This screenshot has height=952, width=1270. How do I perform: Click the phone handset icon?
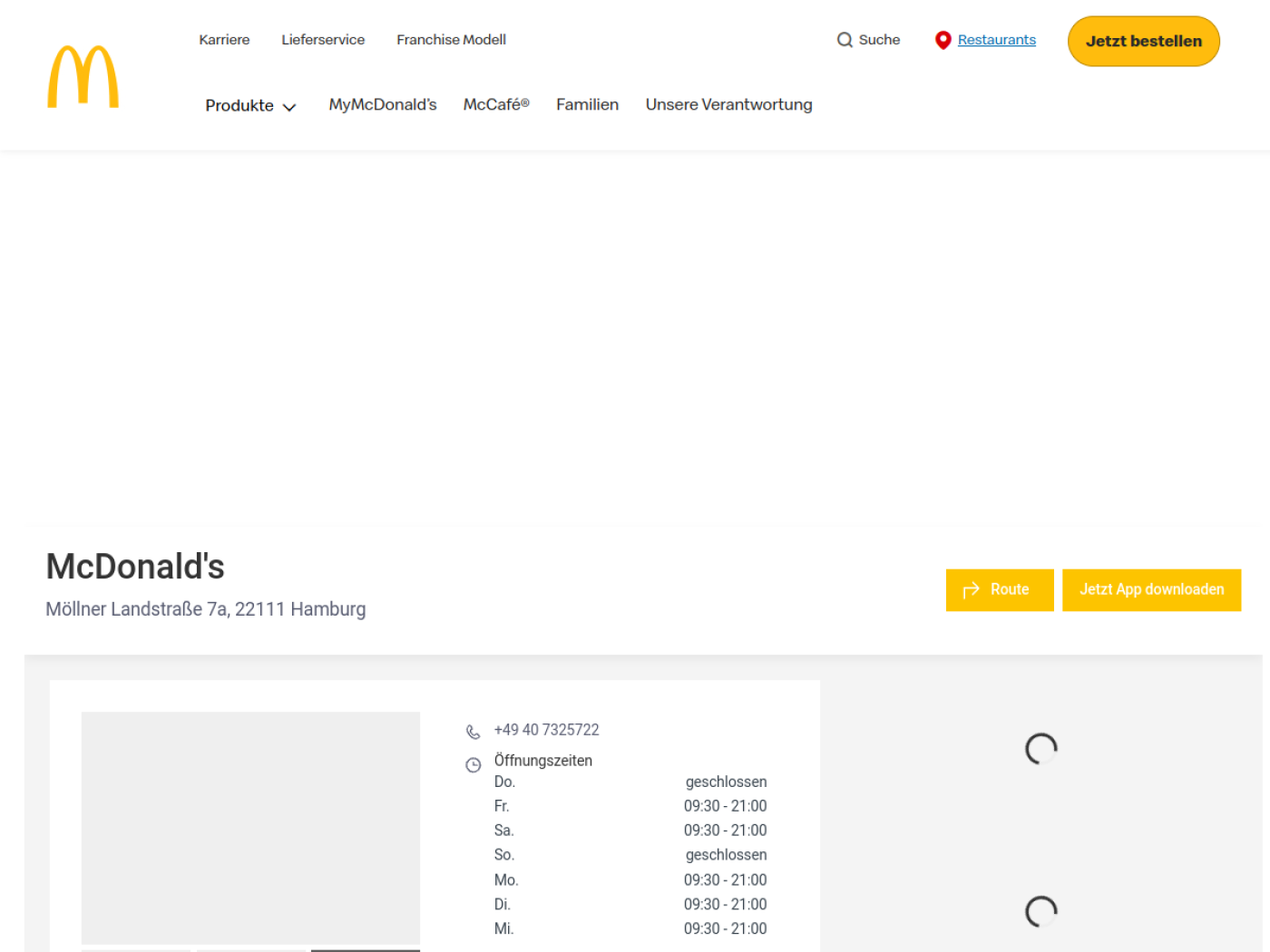473,732
